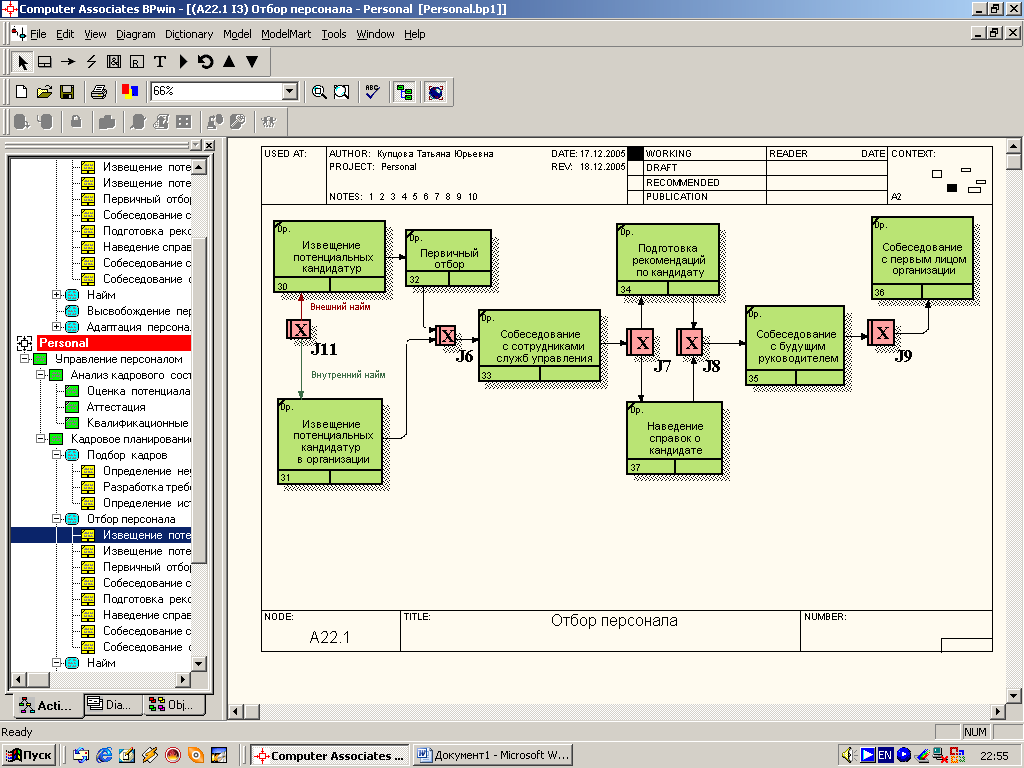The height and width of the screenshot is (768, 1024).
Task: Click the diagram horizontal scrollbar right arrow
Action: point(998,712)
